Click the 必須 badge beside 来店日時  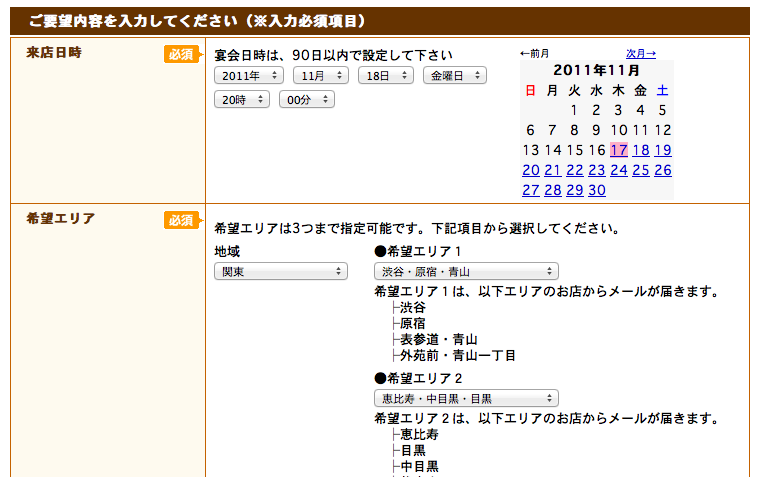[182, 54]
